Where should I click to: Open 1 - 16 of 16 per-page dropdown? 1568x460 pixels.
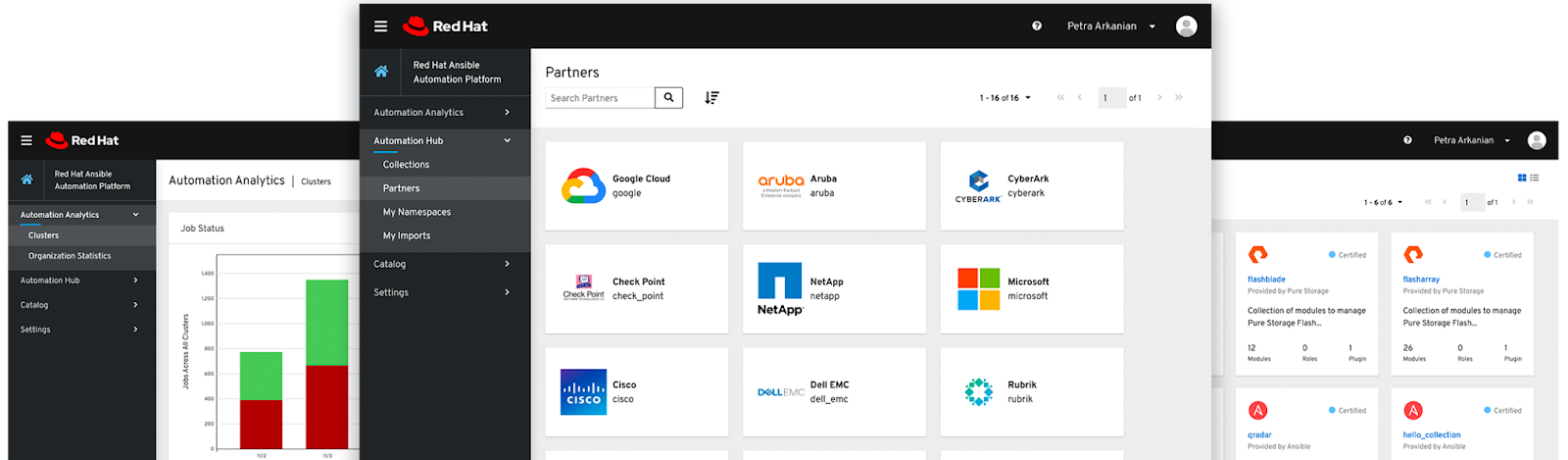pyautogui.click(x=1005, y=98)
